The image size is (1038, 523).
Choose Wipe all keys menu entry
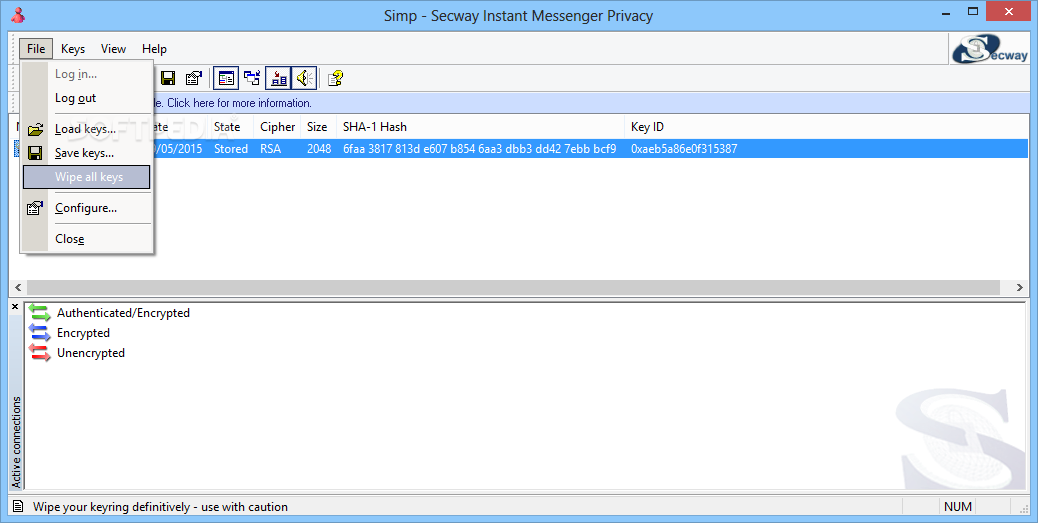87,177
